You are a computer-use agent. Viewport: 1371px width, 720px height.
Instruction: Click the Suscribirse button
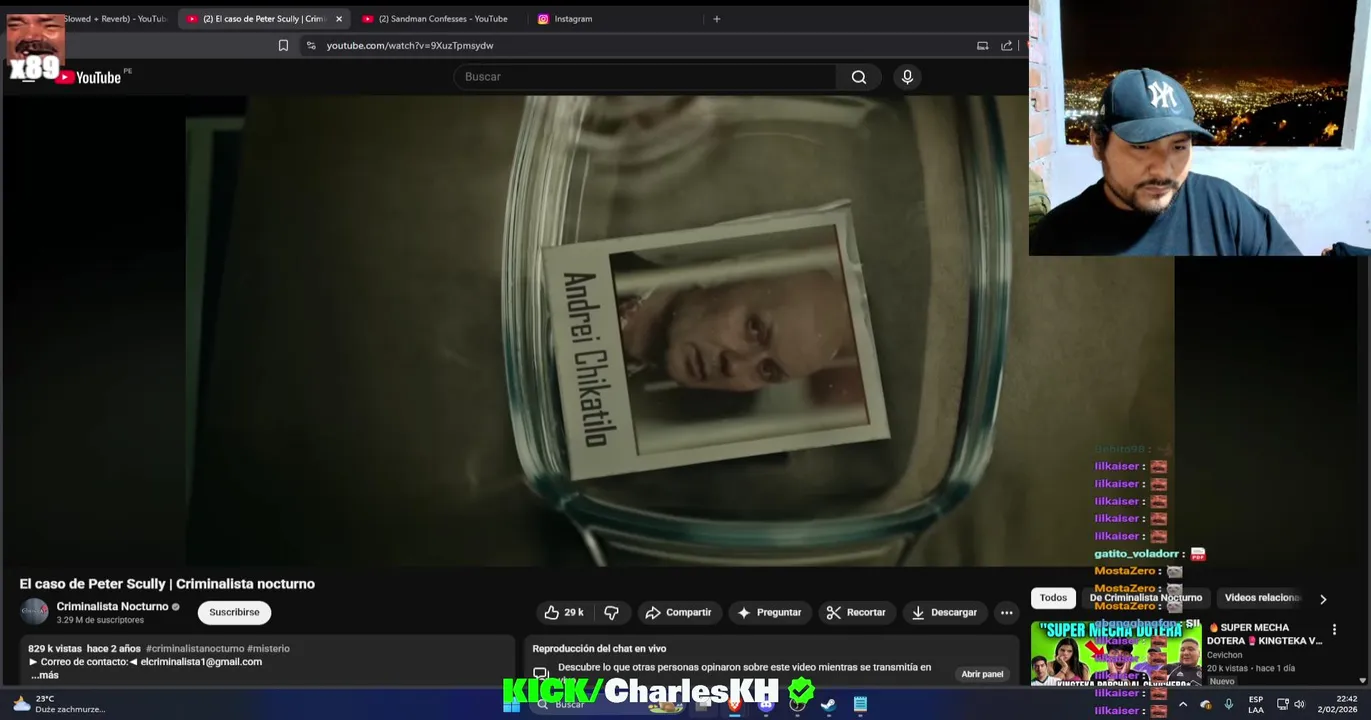click(234, 612)
